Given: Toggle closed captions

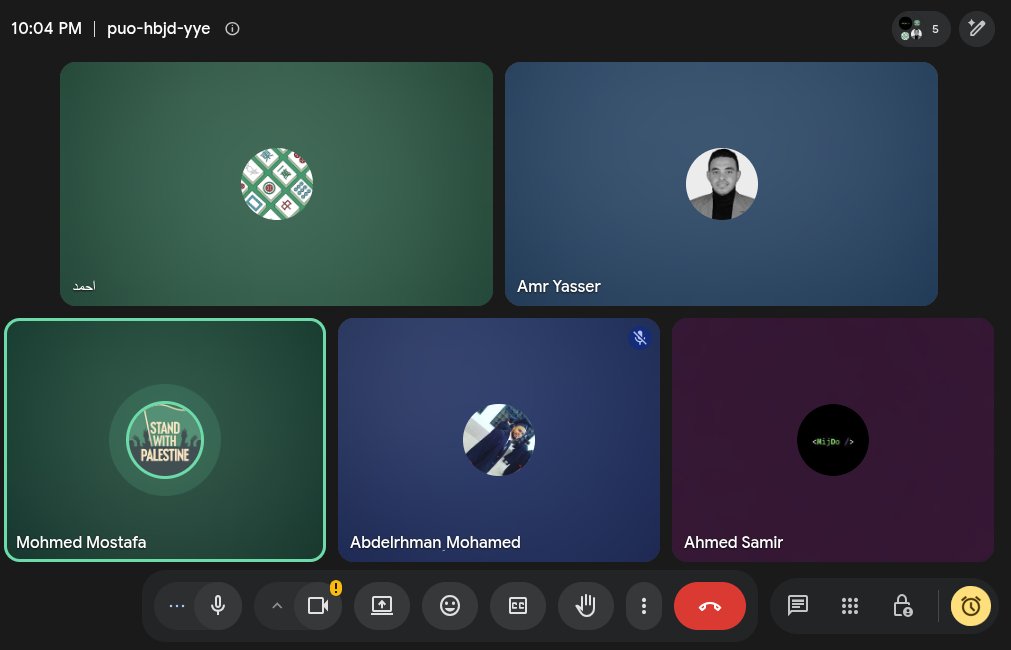Looking at the screenshot, I should point(518,606).
